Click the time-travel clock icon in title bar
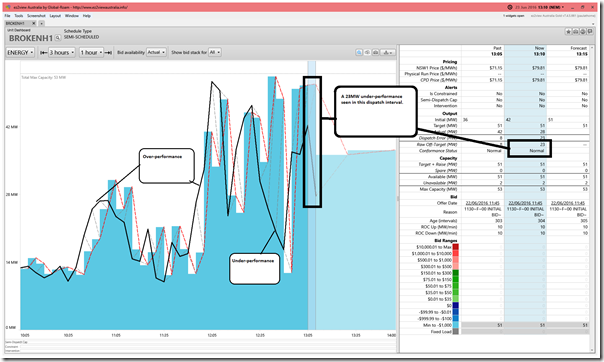 point(510,7)
